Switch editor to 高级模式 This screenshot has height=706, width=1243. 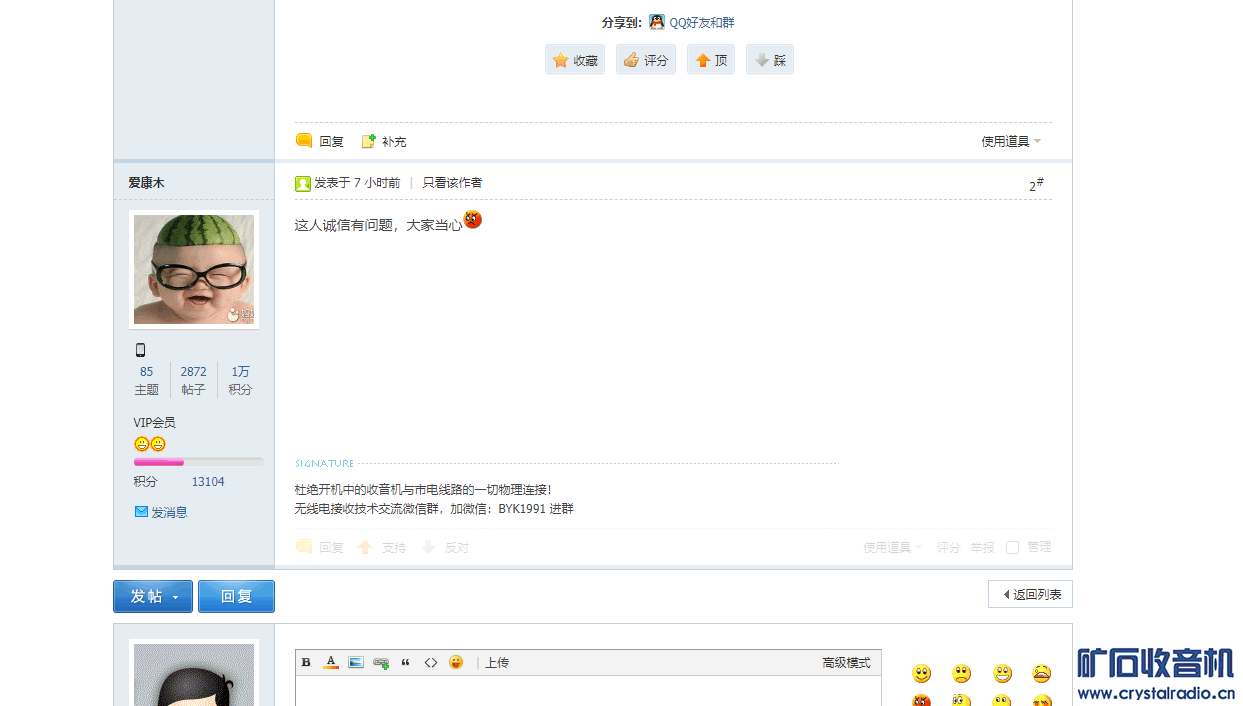[846, 662]
